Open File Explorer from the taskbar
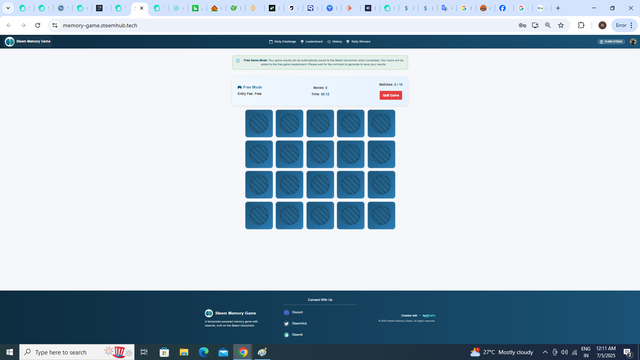 pyautogui.click(x=184, y=352)
